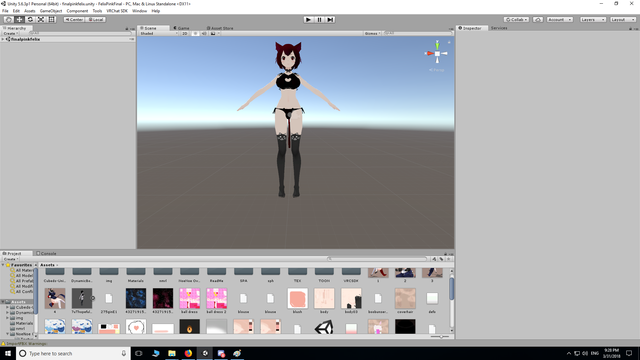The height and width of the screenshot is (360, 640).
Task: Open the Collab dropdown
Action: pyautogui.click(x=516, y=20)
